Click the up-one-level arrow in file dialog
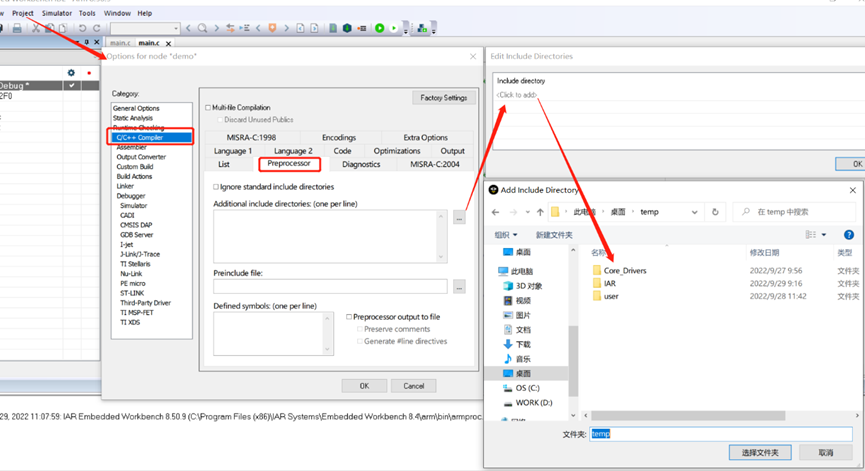The height and width of the screenshot is (471, 865). [540, 212]
